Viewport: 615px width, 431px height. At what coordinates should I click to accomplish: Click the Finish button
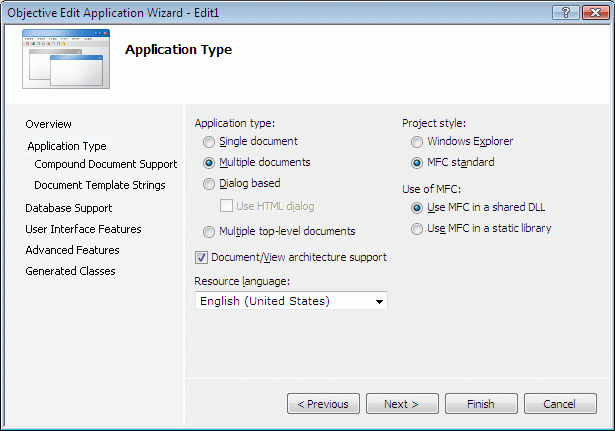480,404
